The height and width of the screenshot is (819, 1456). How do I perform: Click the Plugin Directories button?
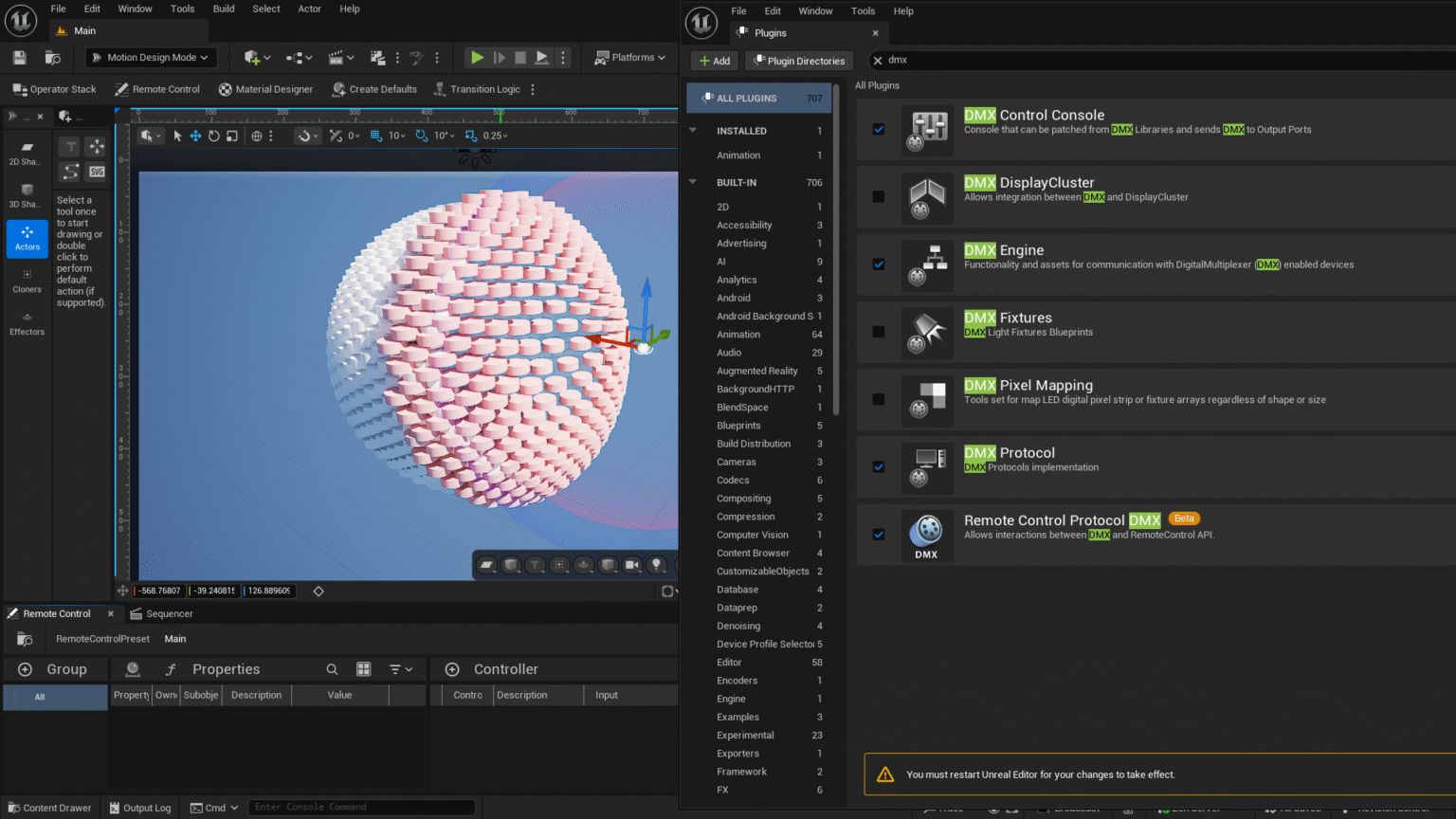pyautogui.click(x=798, y=61)
